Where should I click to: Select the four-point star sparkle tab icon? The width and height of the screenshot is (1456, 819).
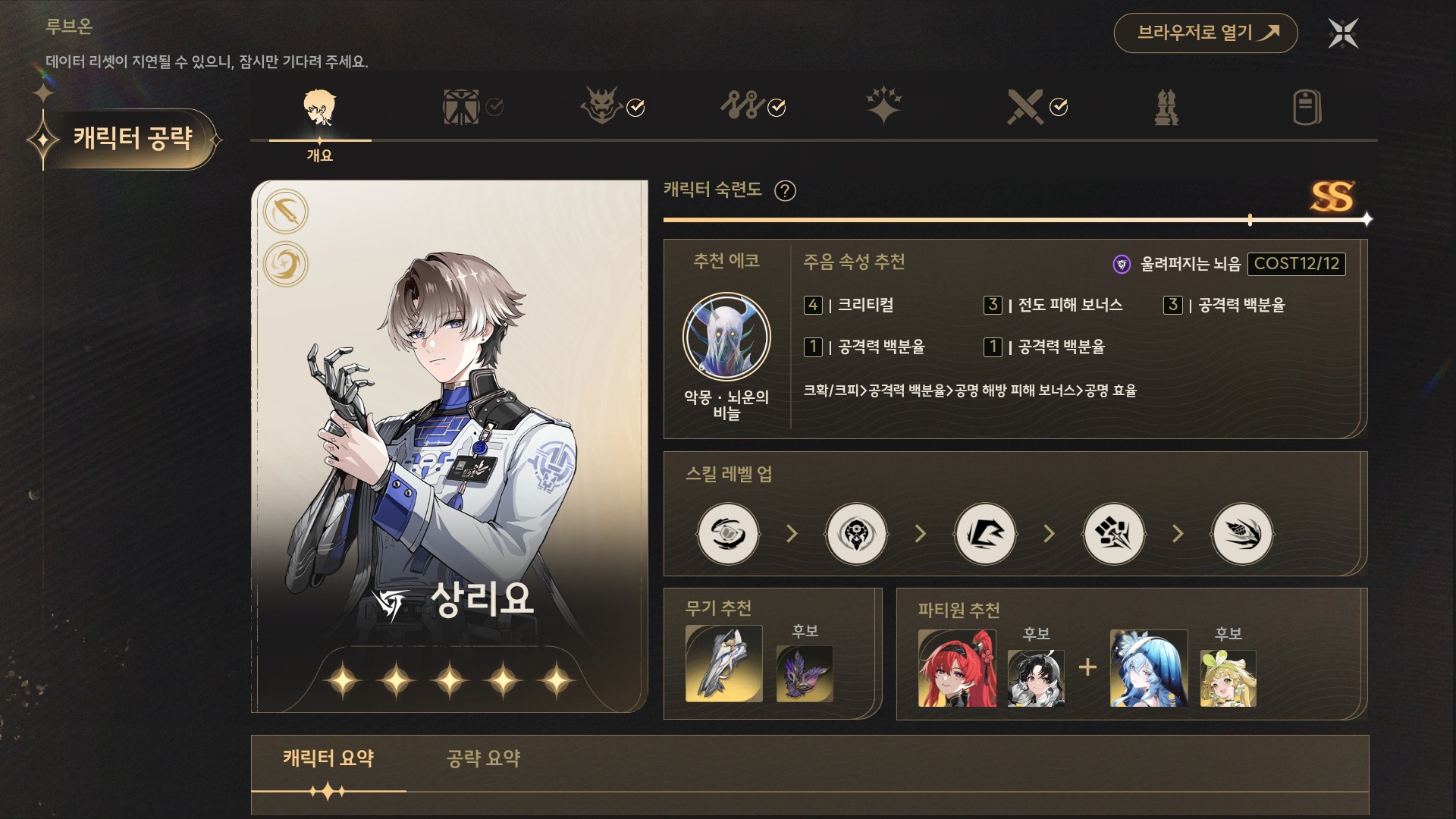pos(883,105)
